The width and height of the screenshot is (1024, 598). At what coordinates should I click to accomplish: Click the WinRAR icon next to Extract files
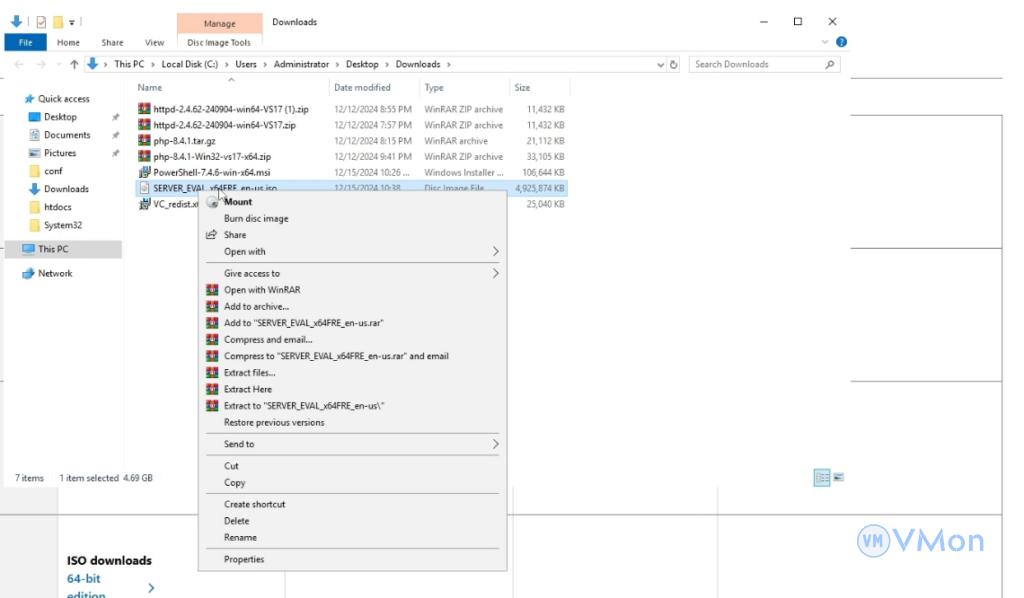(x=212, y=373)
